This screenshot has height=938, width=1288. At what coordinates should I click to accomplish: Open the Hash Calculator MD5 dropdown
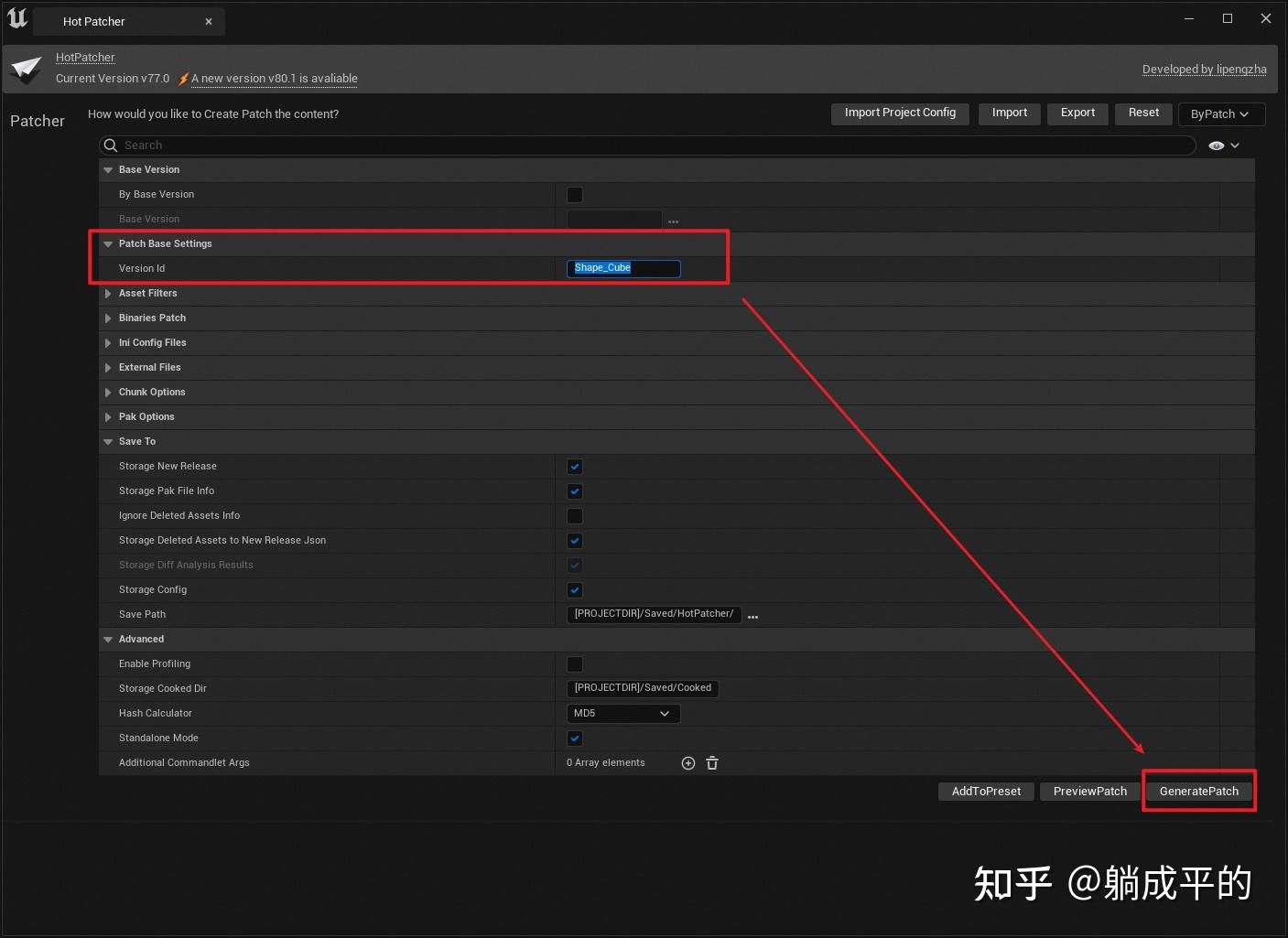tap(622, 713)
